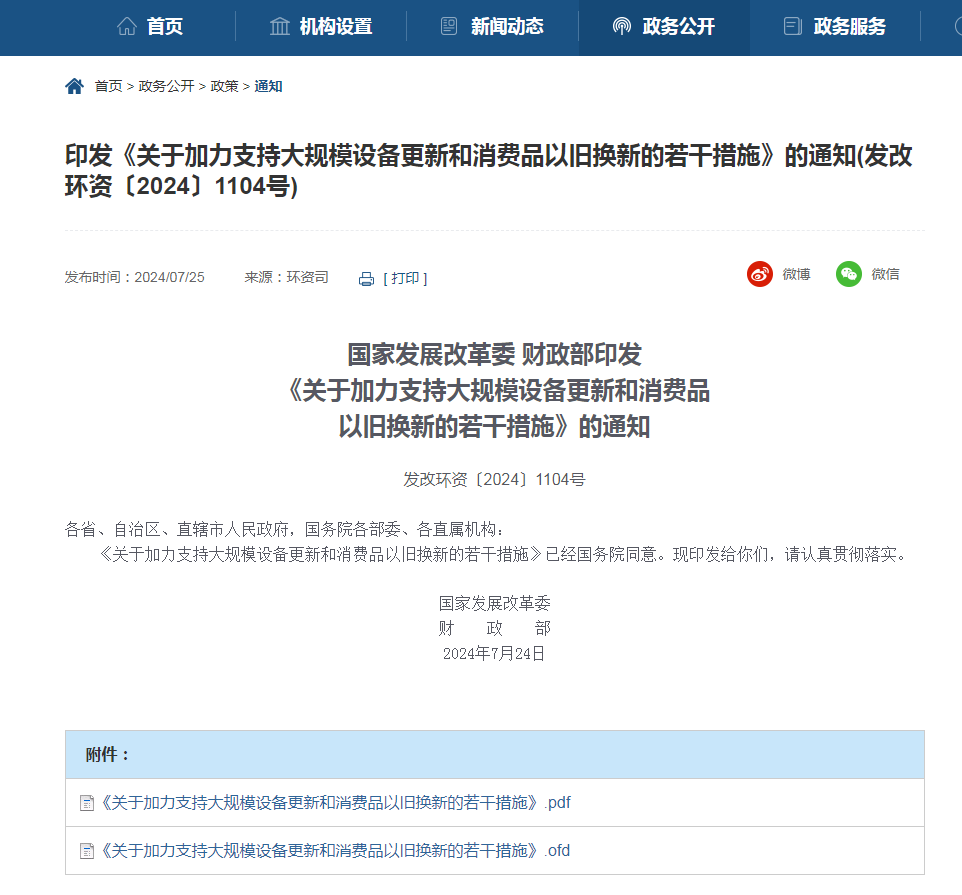Click the page title starting with 印发《关于加力支持

point(488,171)
